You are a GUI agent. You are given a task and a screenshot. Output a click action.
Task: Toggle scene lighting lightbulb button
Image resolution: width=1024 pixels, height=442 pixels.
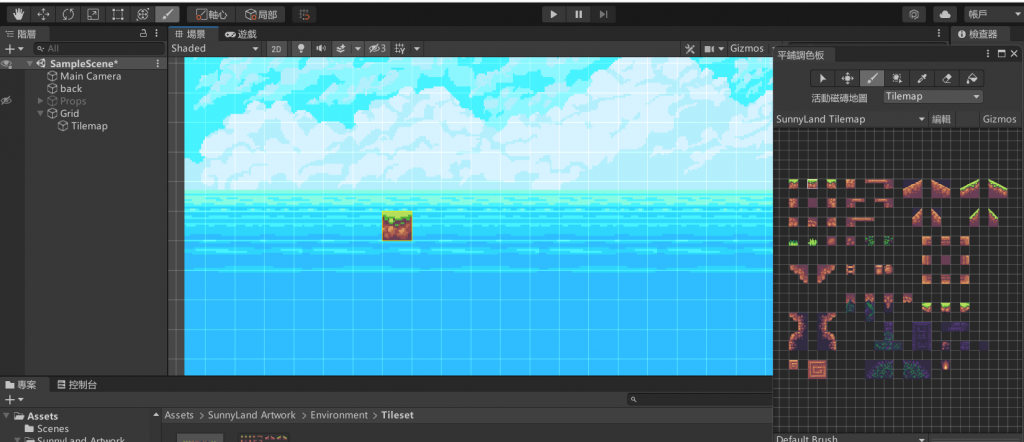[x=301, y=48]
